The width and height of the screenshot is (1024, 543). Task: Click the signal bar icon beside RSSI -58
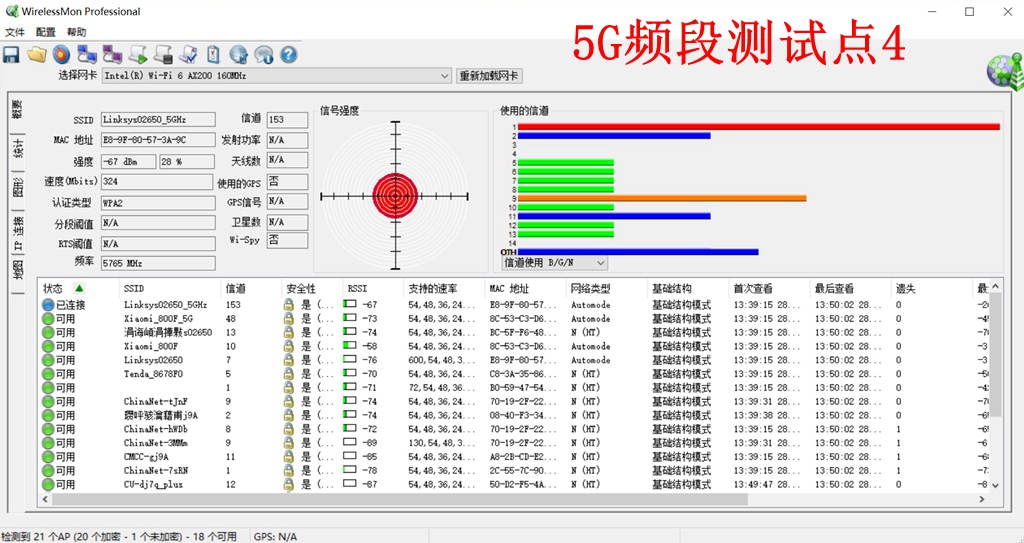(350, 346)
